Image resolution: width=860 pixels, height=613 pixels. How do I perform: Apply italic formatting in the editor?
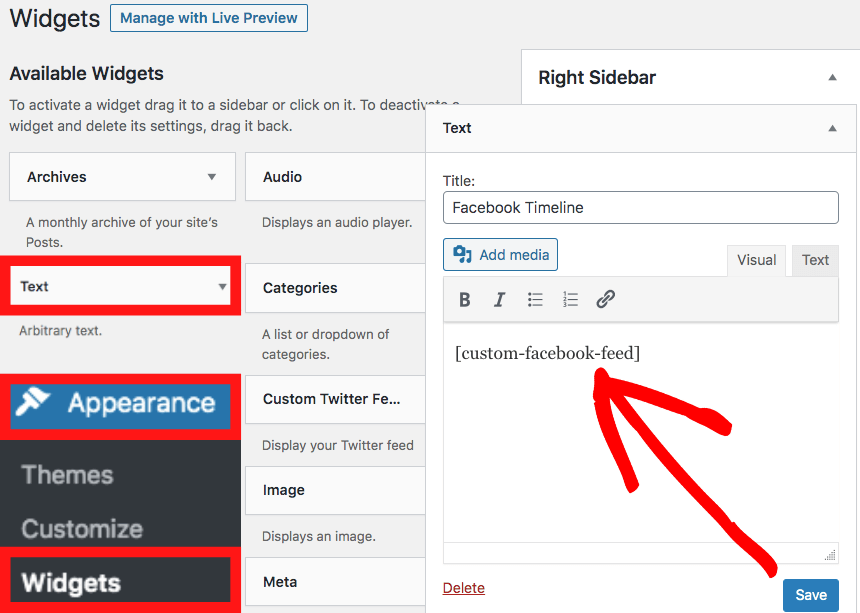click(x=499, y=299)
